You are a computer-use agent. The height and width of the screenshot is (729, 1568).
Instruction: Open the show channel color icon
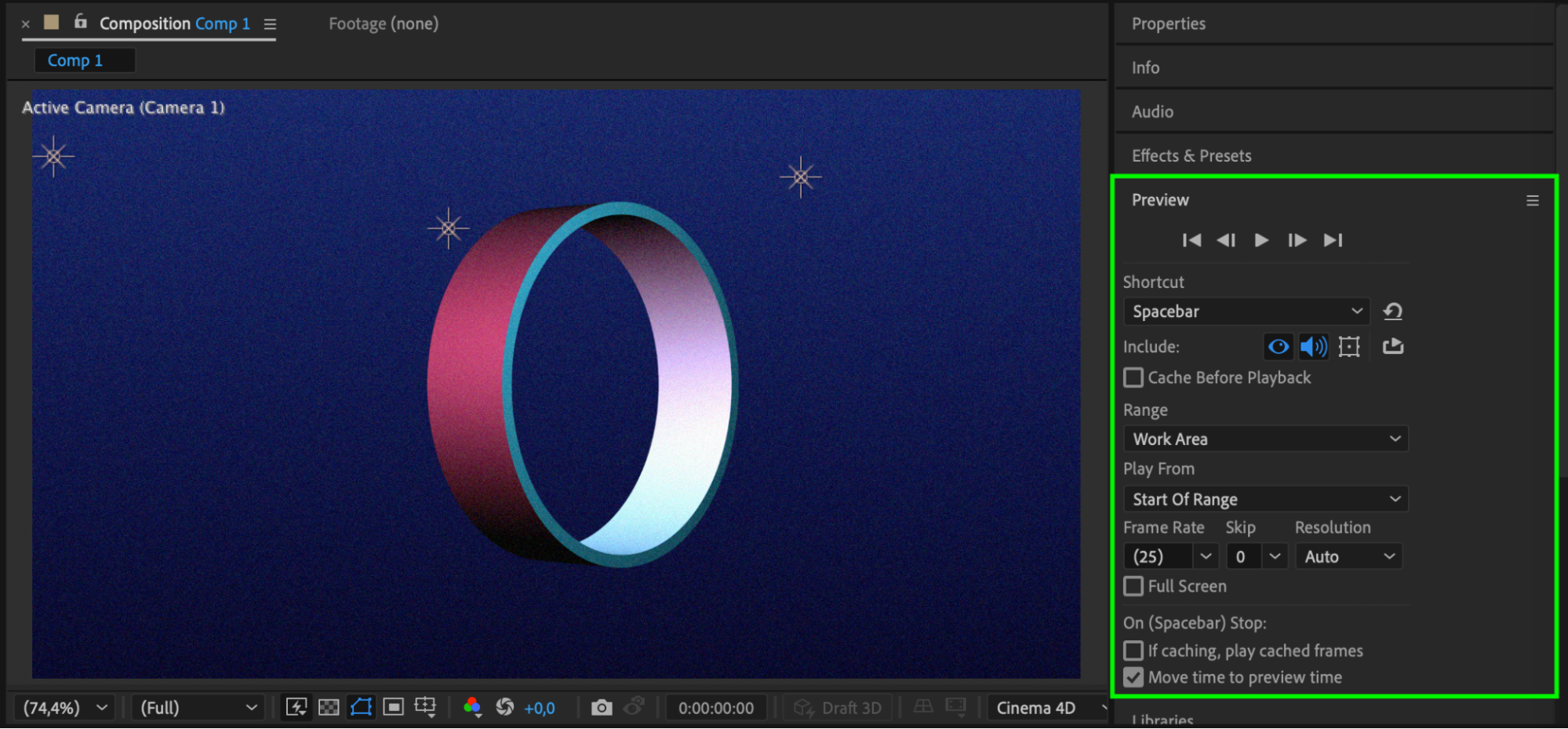point(472,708)
